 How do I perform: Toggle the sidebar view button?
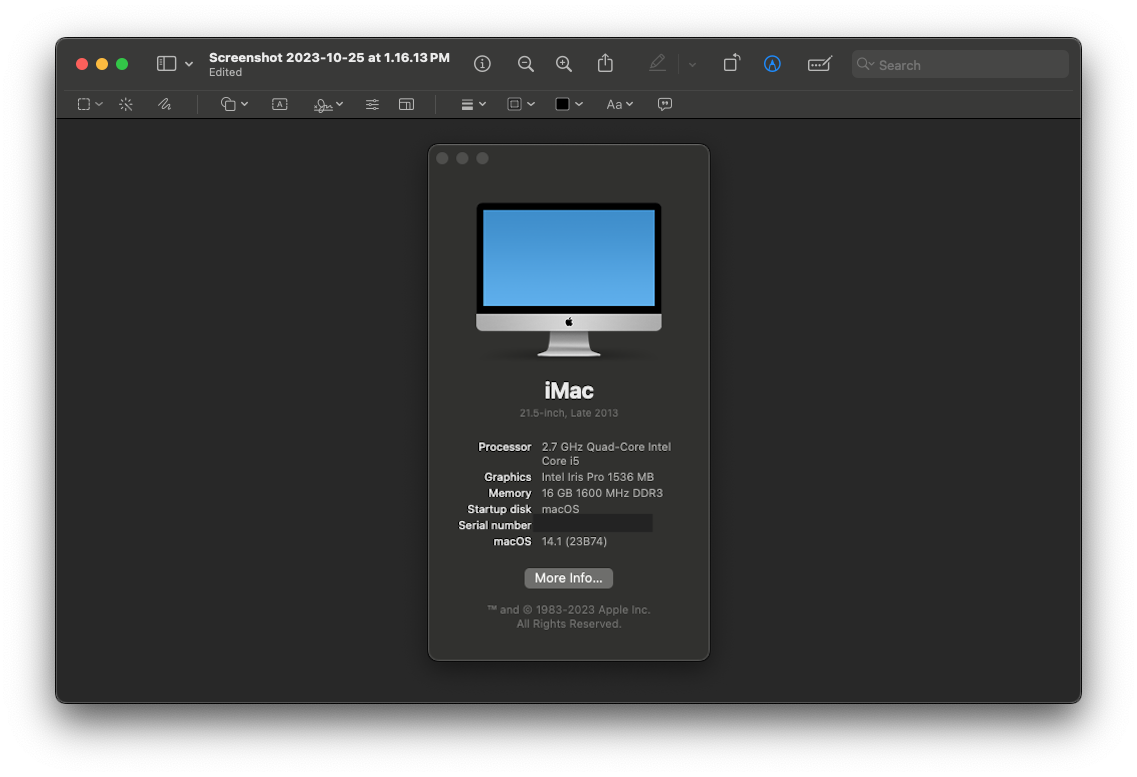167,64
